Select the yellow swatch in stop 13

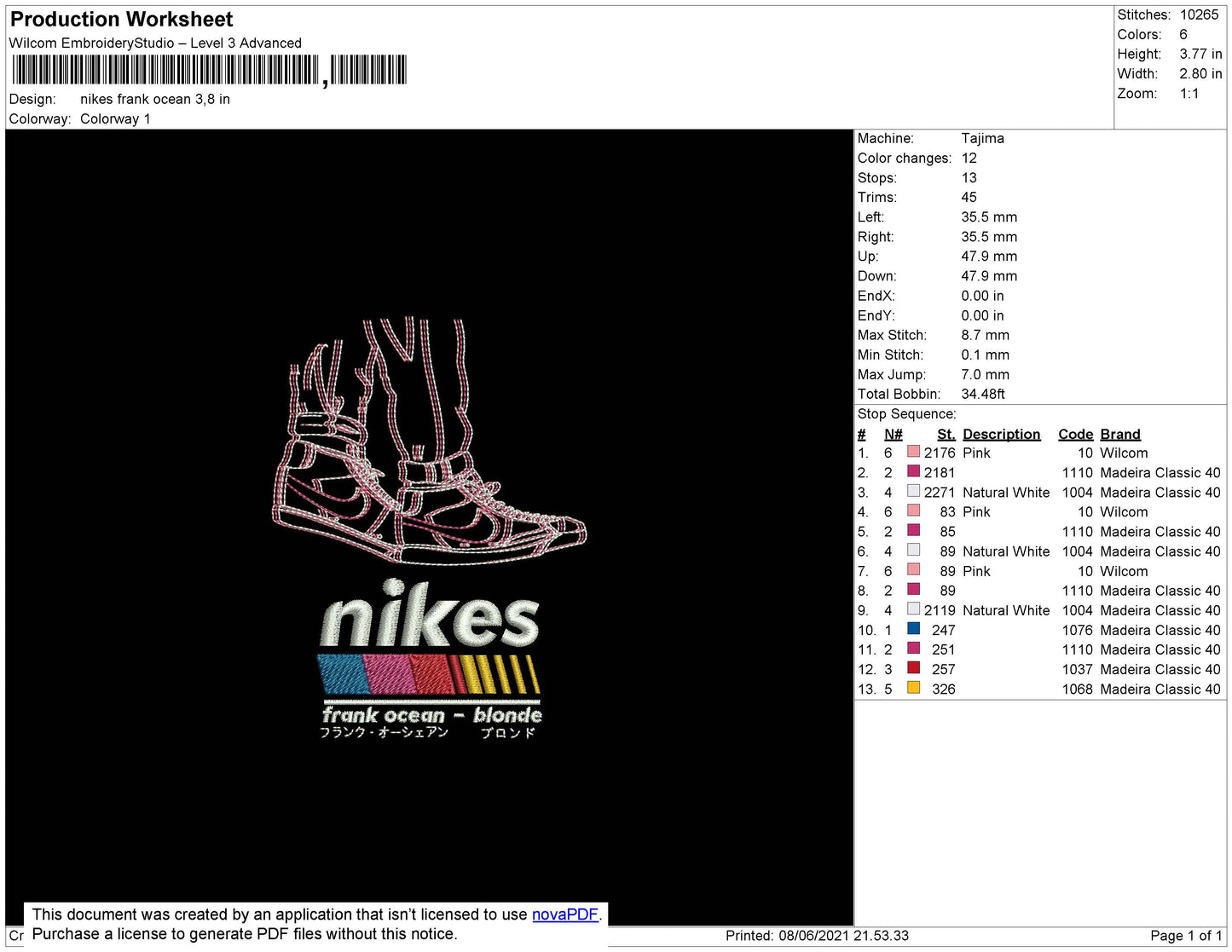tap(913, 688)
